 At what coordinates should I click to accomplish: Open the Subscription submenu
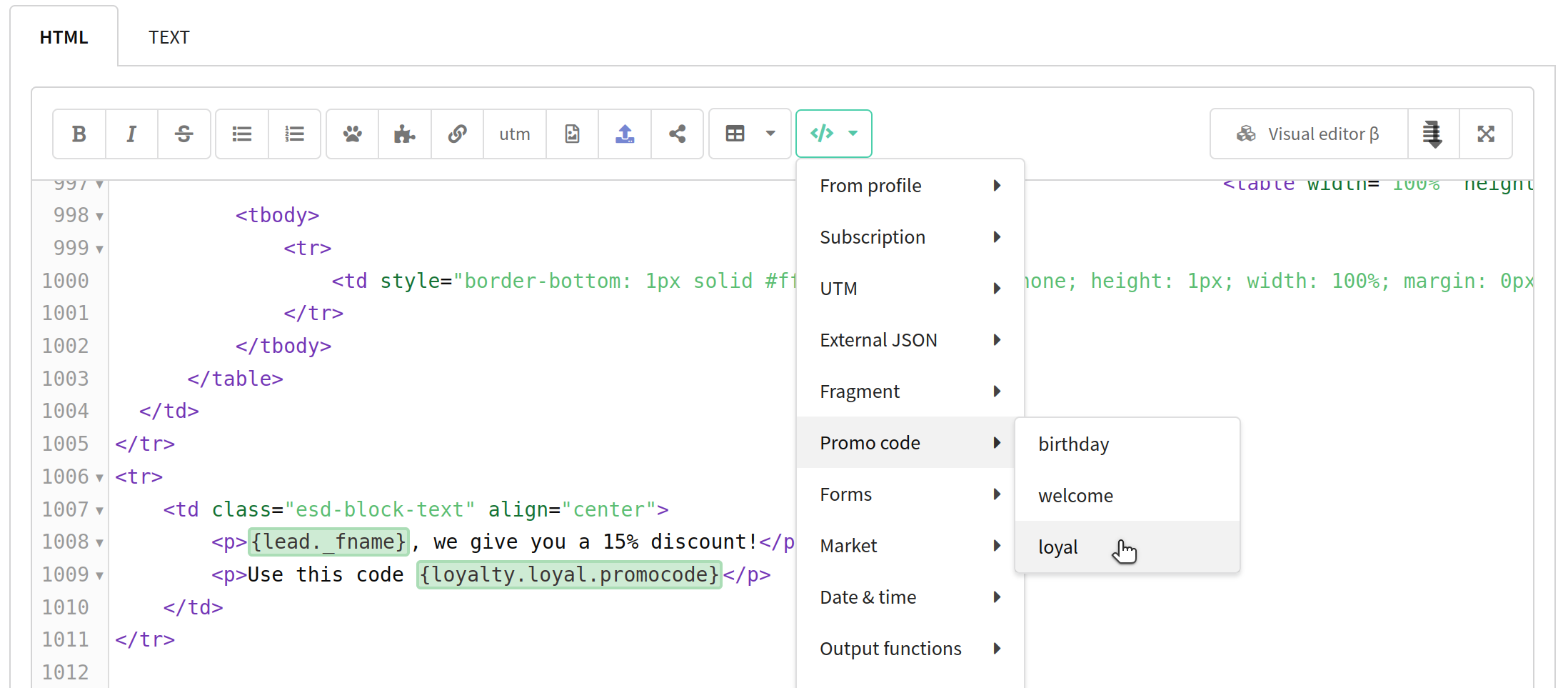pos(910,237)
